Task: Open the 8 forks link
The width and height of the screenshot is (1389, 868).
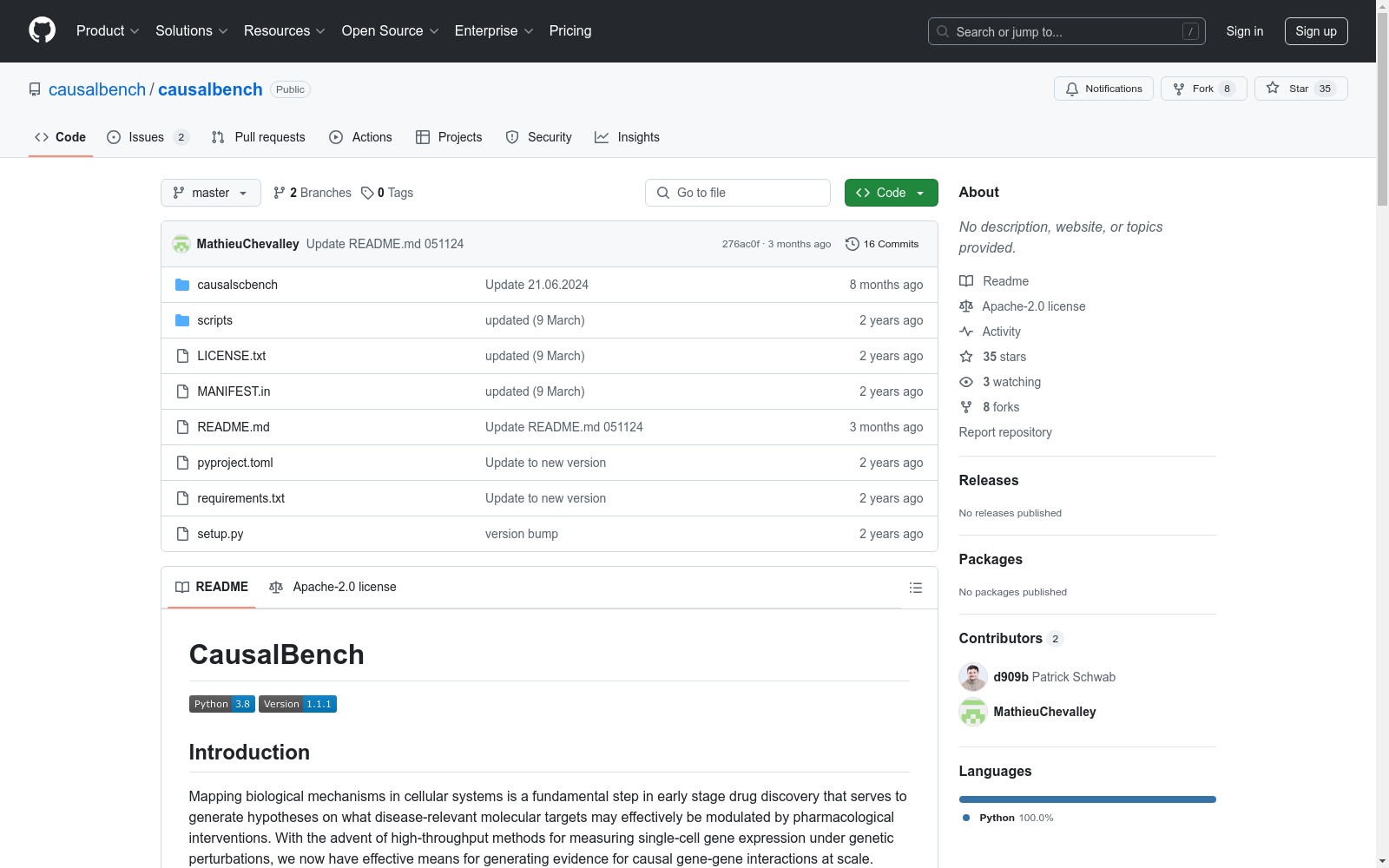Action: point(990,407)
